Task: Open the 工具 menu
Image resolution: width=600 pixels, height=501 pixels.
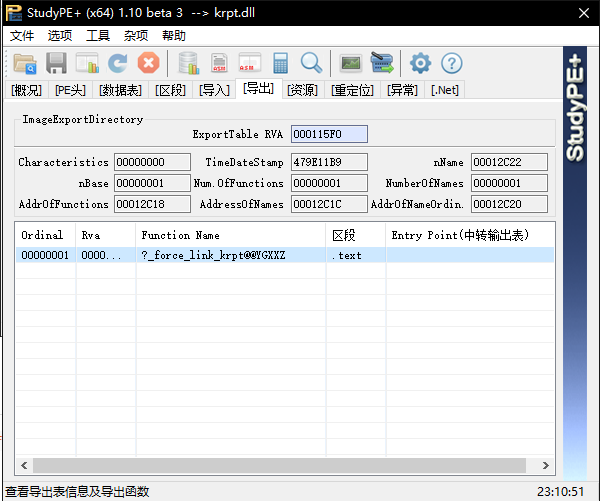Action: [x=98, y=36]
